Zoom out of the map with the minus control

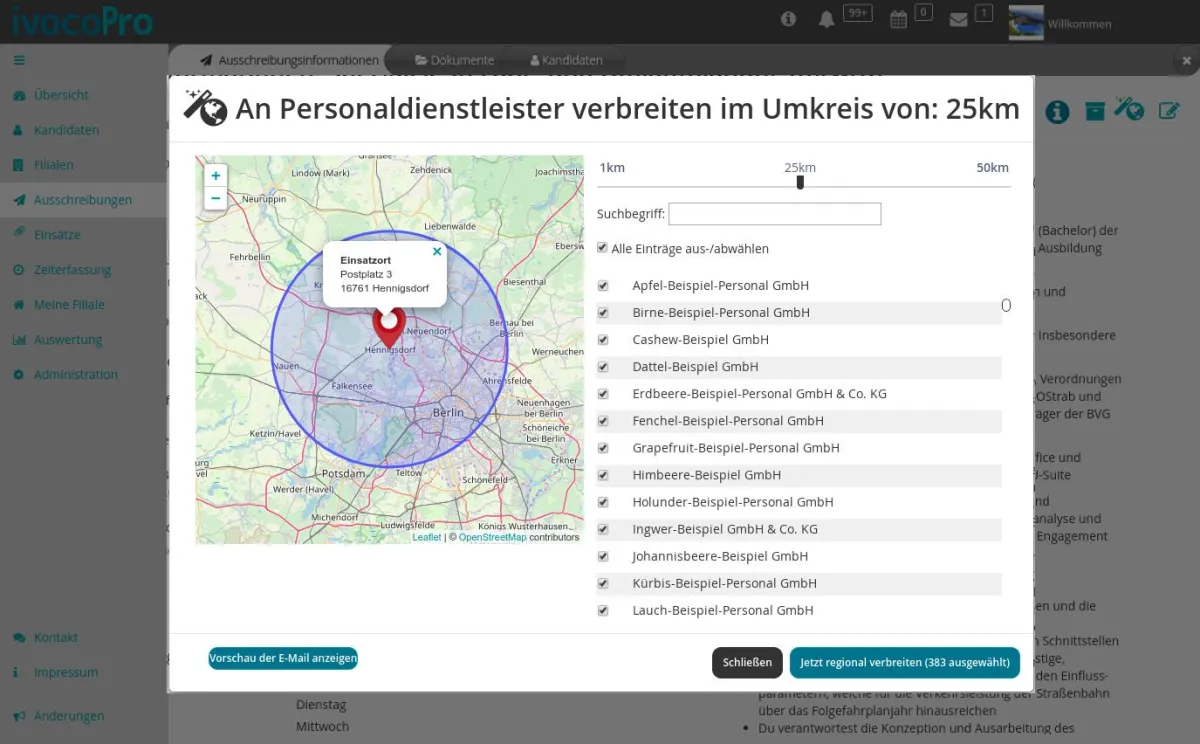click(x=215, y=198)
